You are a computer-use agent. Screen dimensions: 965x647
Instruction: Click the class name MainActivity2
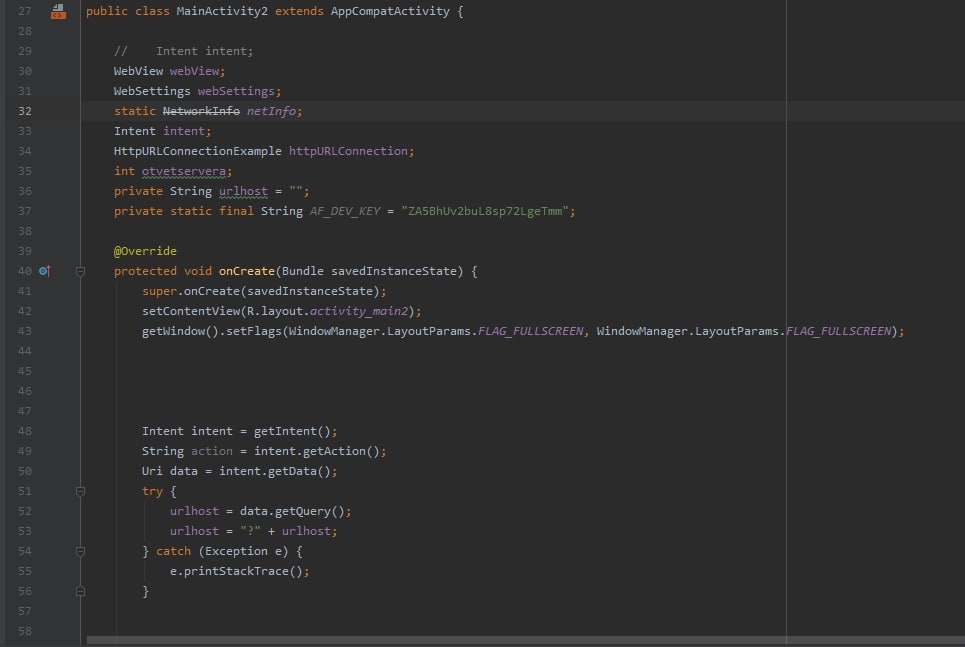(222, 11)
